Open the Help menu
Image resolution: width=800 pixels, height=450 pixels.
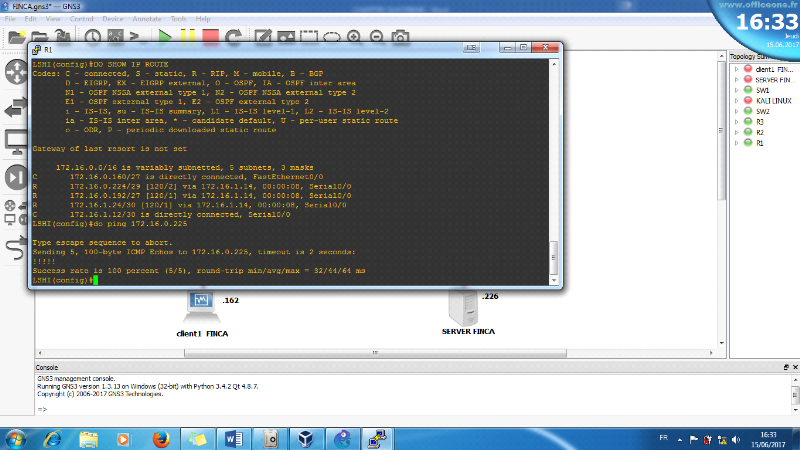click(203, 19)
